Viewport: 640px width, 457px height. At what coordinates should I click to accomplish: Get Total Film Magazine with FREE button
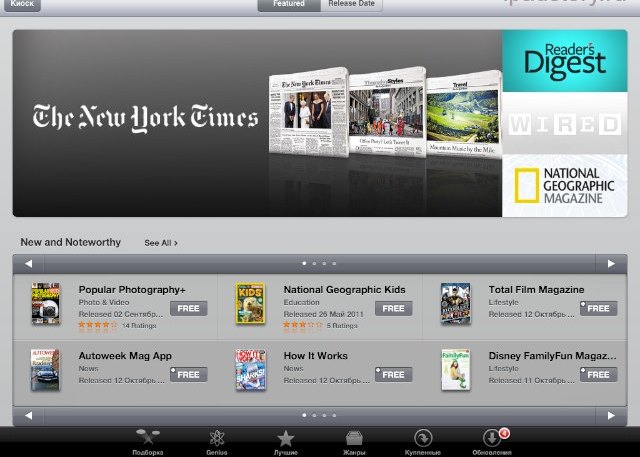[598, 308]
